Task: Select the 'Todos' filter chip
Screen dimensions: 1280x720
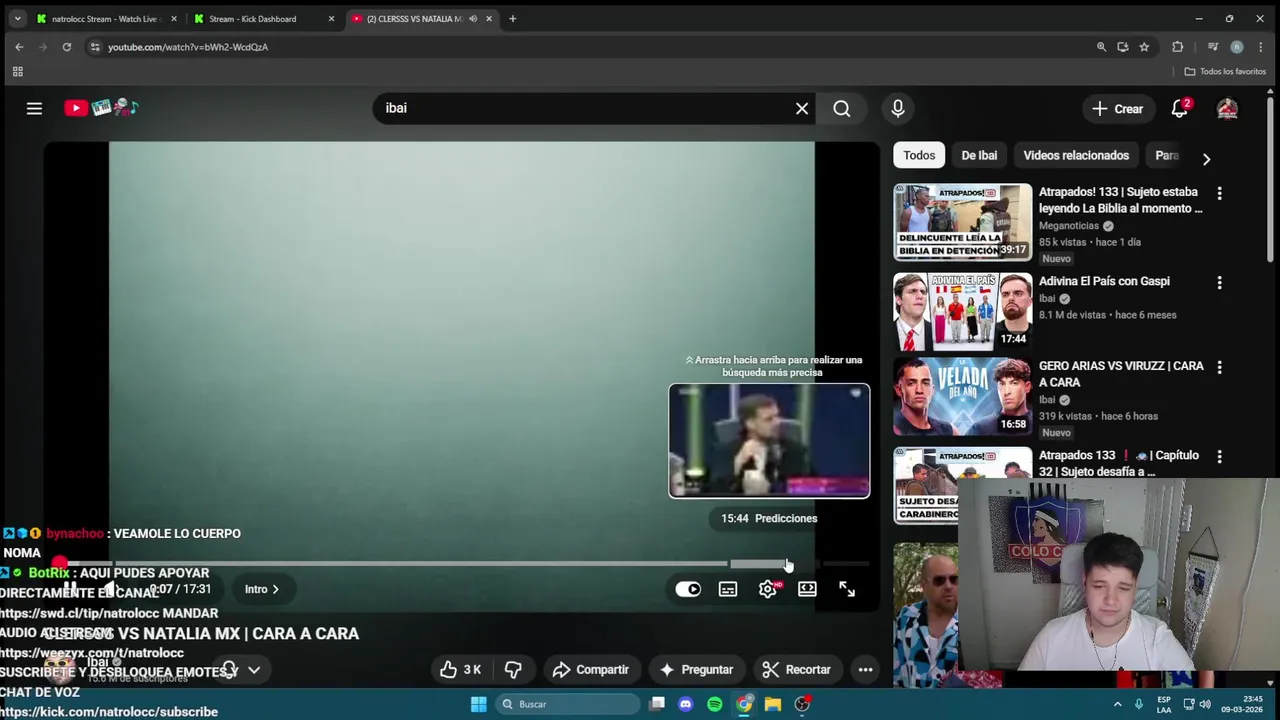Action: coord(919,155)
